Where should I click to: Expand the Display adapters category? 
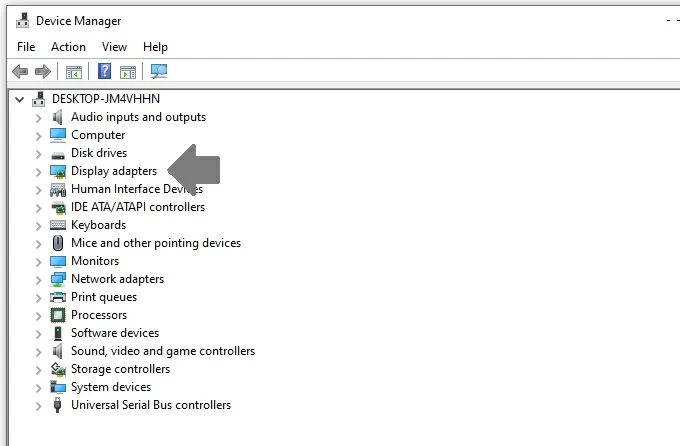(38, 171)
